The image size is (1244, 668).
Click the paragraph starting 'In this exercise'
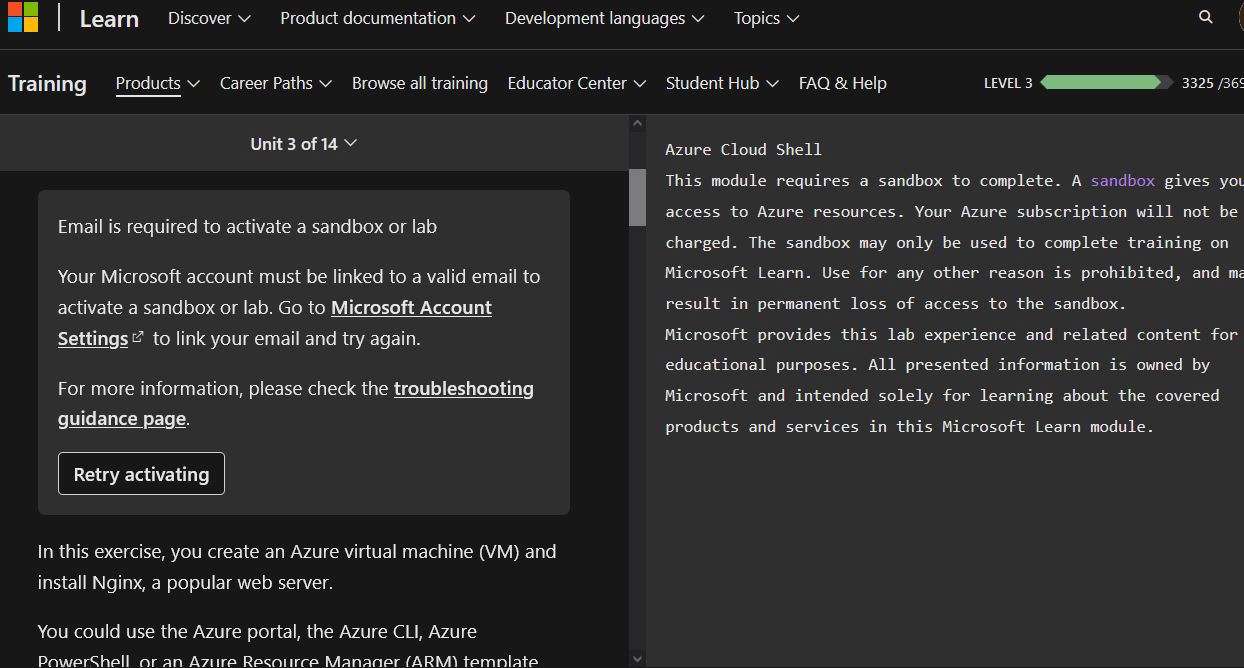click(297, 567)
